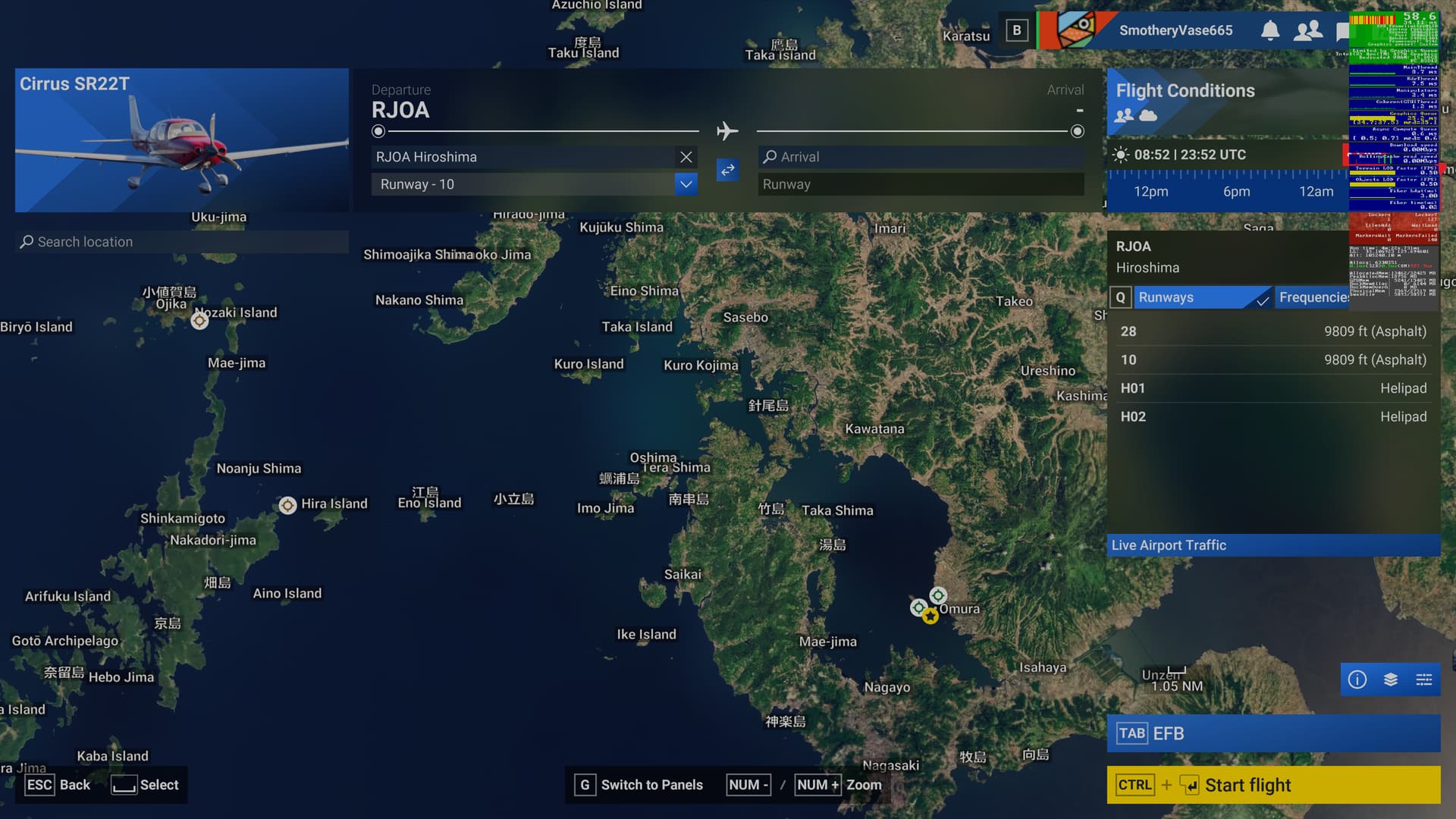
Task: Click the map info icon
Action: [x=1357, y=679]
